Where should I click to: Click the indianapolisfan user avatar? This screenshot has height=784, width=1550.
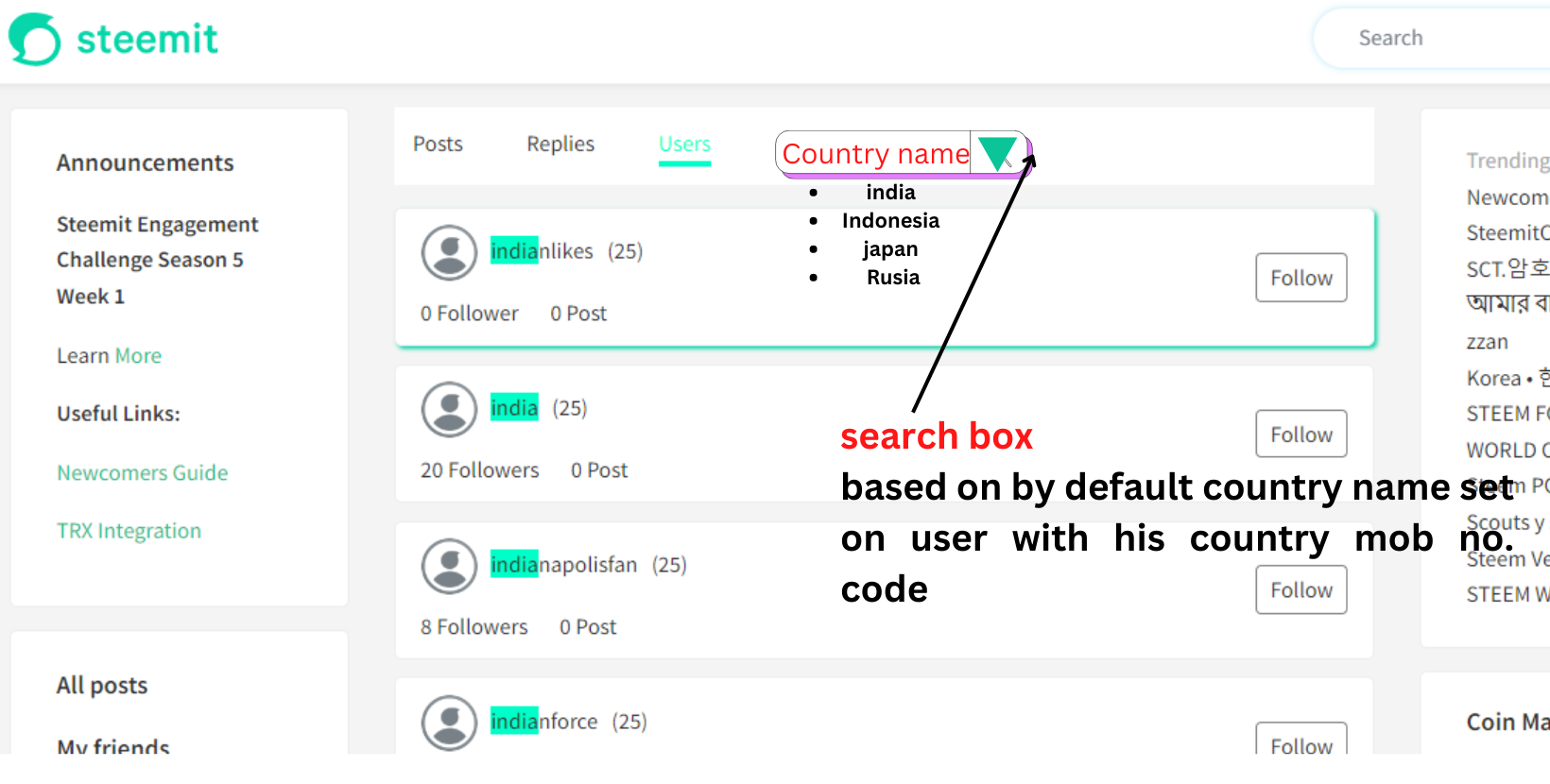(449, 566)
